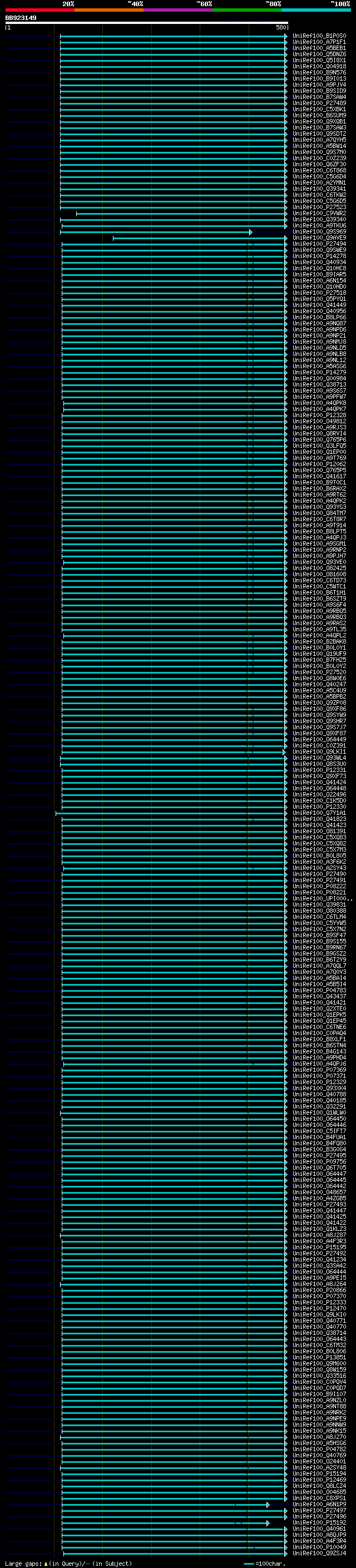
Task: Select the purple ~60% identity color band
Action: (x=177, y=11)
